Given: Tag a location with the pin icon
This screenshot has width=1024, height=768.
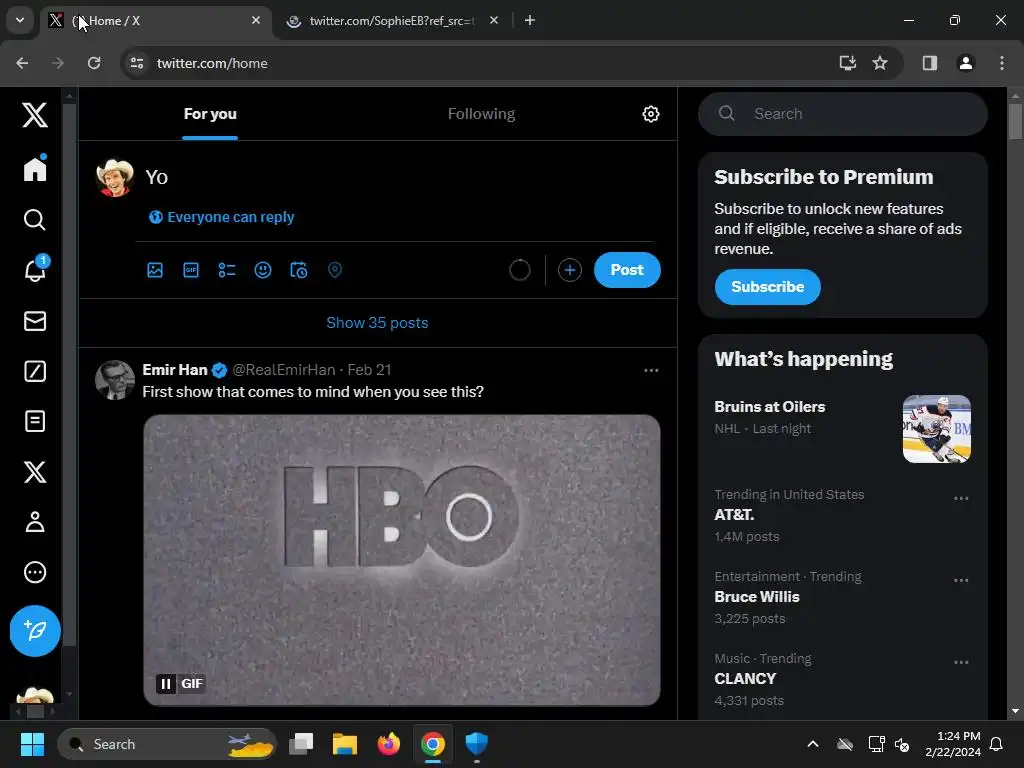Looking at the screenshot, I should tap(334, 270).
